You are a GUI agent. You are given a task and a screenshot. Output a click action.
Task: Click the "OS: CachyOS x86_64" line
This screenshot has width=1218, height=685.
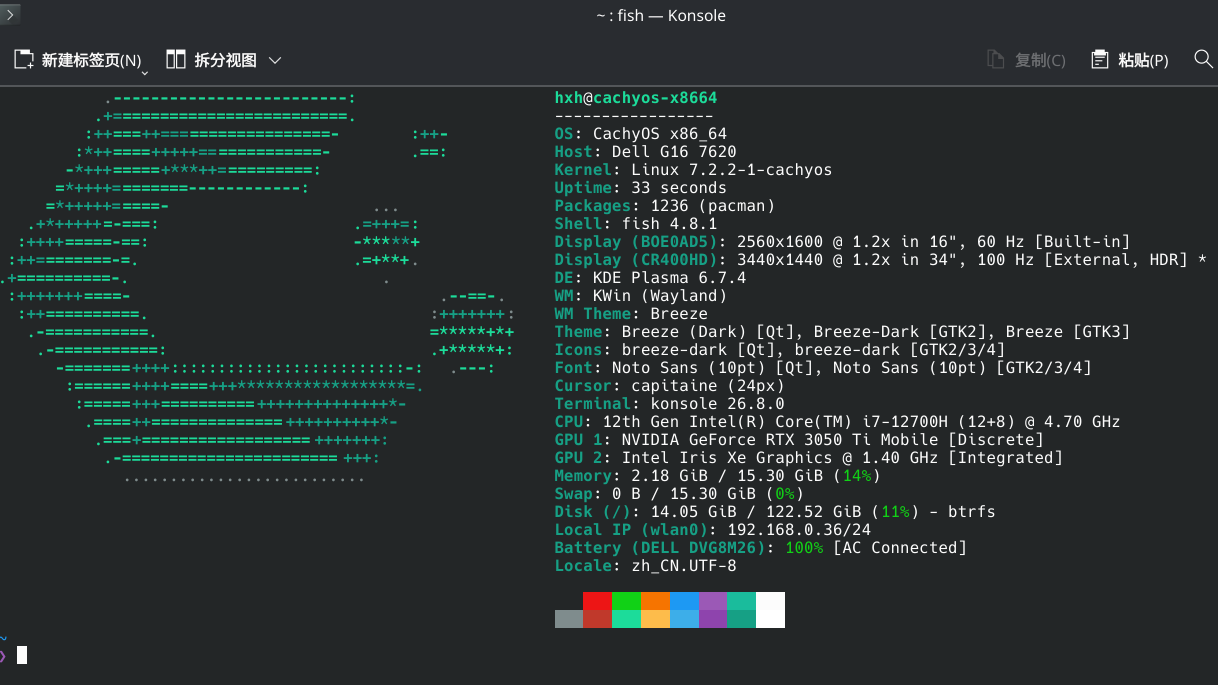click(x=641, y=134)
